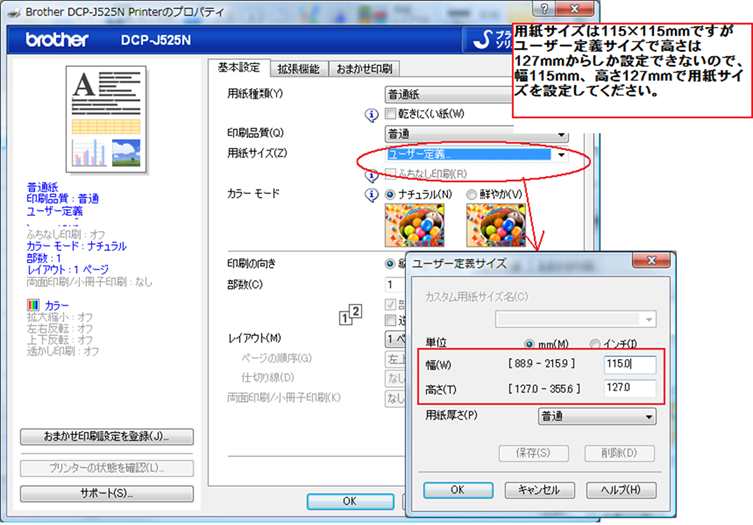Image resolution: width=753 pixels, height=525 pixels.
Task: Select the インチ unit radio button
Action: point(595,344)
